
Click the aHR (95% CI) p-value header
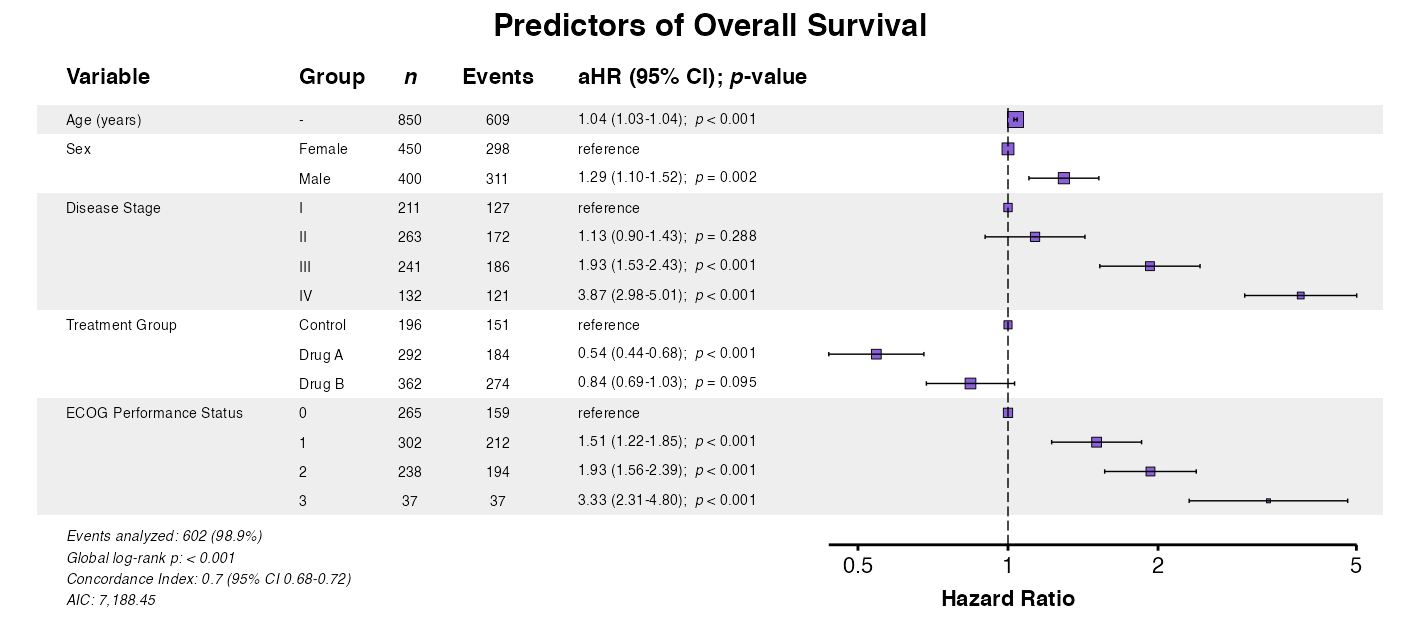click(x=692, y=77)
